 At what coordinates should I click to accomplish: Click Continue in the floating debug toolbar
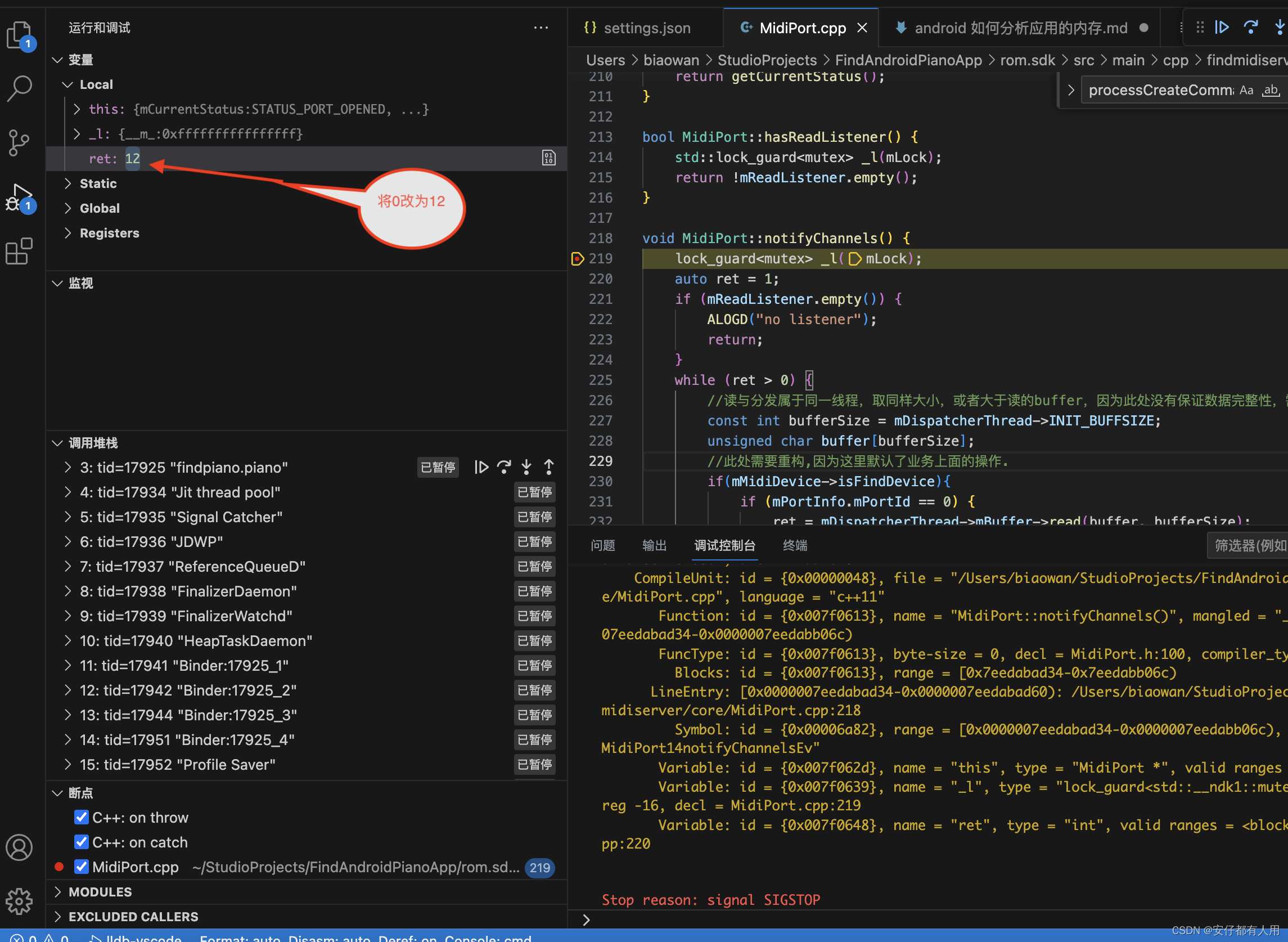tap(1222, 28)
